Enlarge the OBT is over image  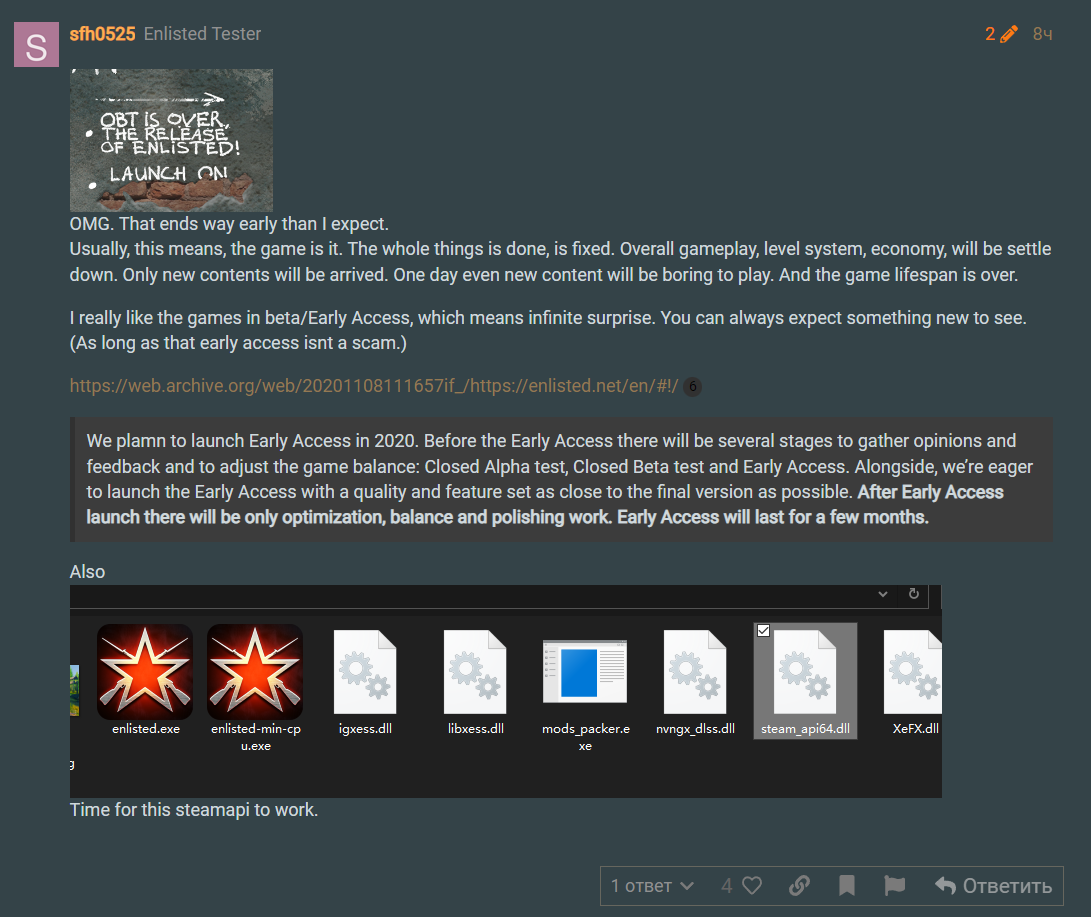coord(171,140)
